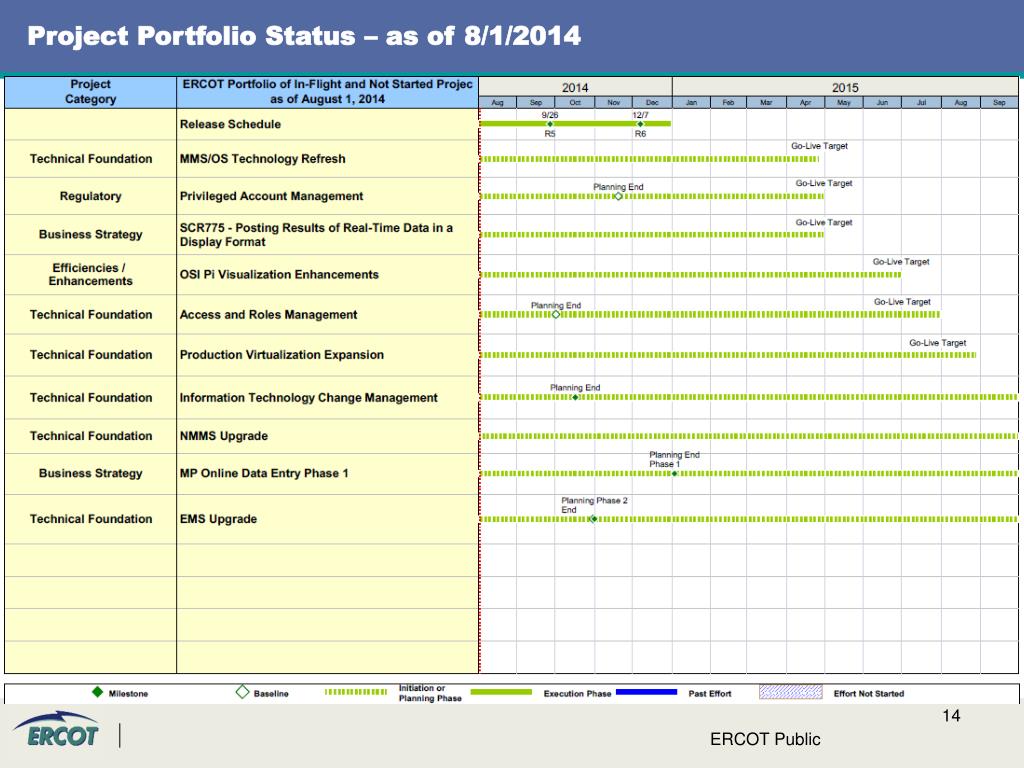Click the blue Past Effort legend swatch
The height and width of the screenshot is (768, 1024).
click(647, 692)
